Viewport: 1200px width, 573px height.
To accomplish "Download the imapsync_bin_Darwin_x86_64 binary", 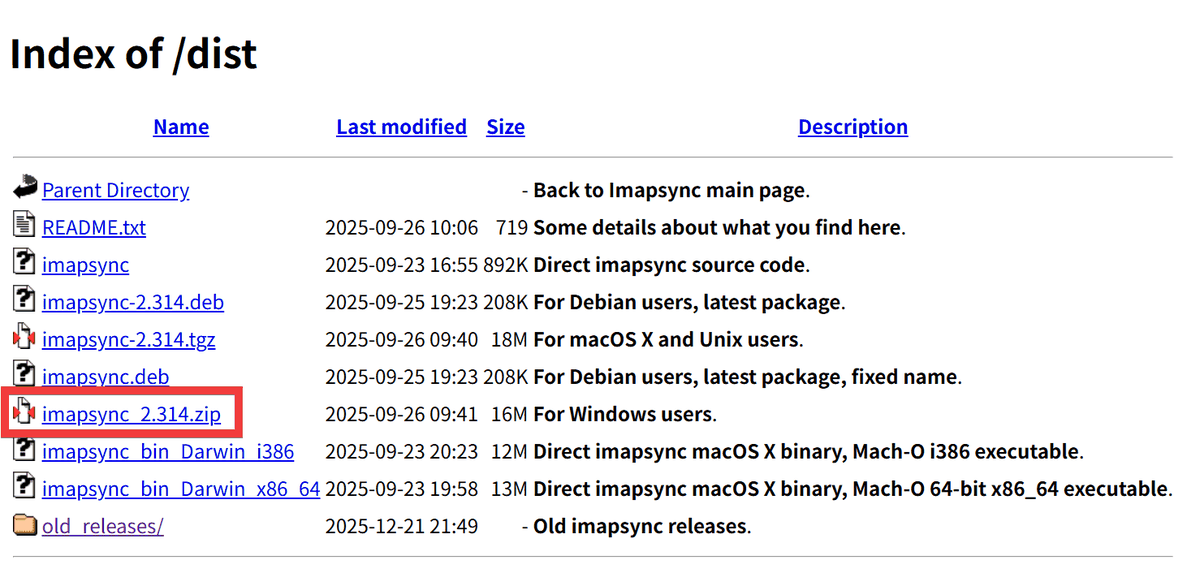I will (180, 489).
